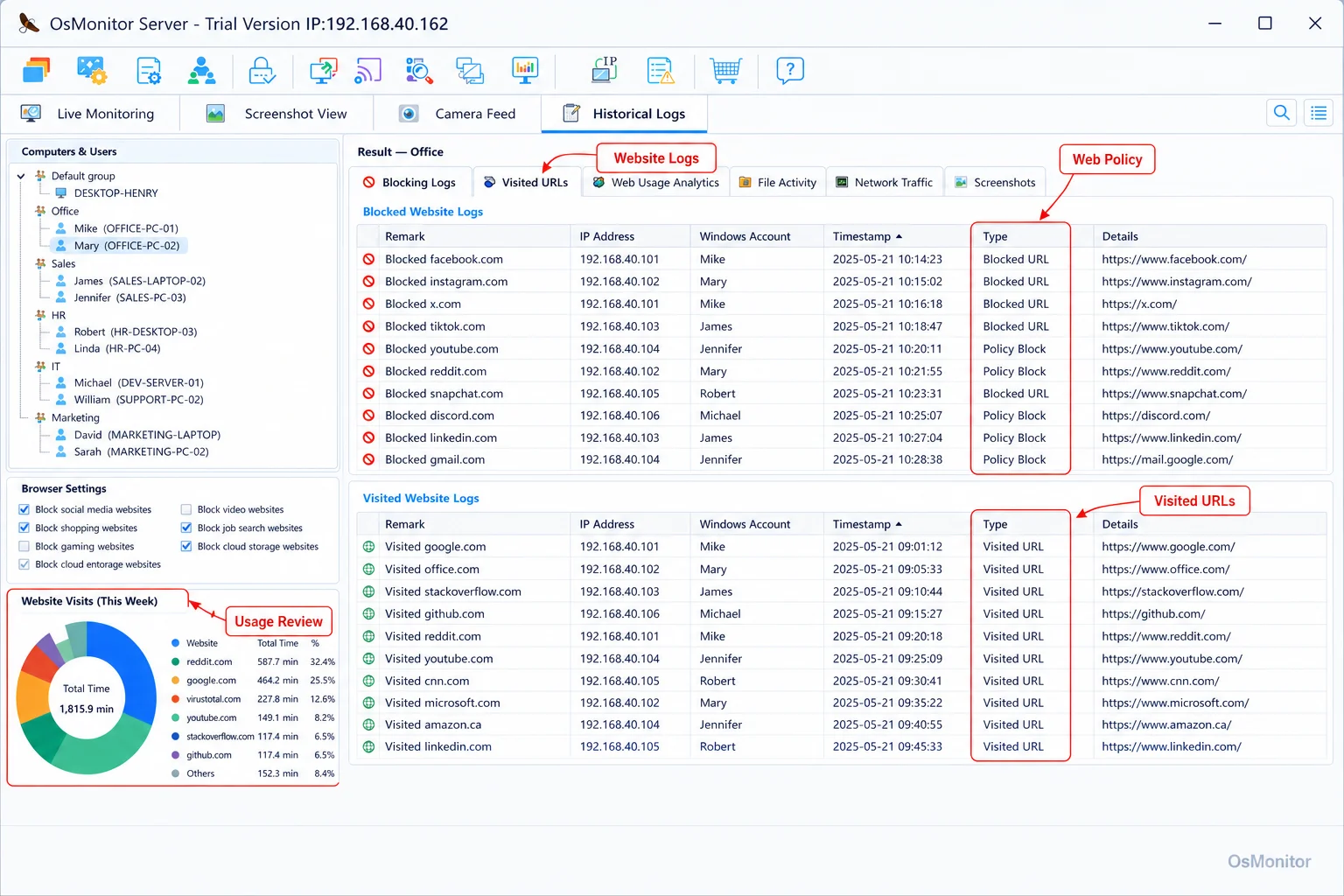Click the https://www.amazon.ca/ details cell
The height and width of the screenshot is (896, 1344).
(1166, 724)
